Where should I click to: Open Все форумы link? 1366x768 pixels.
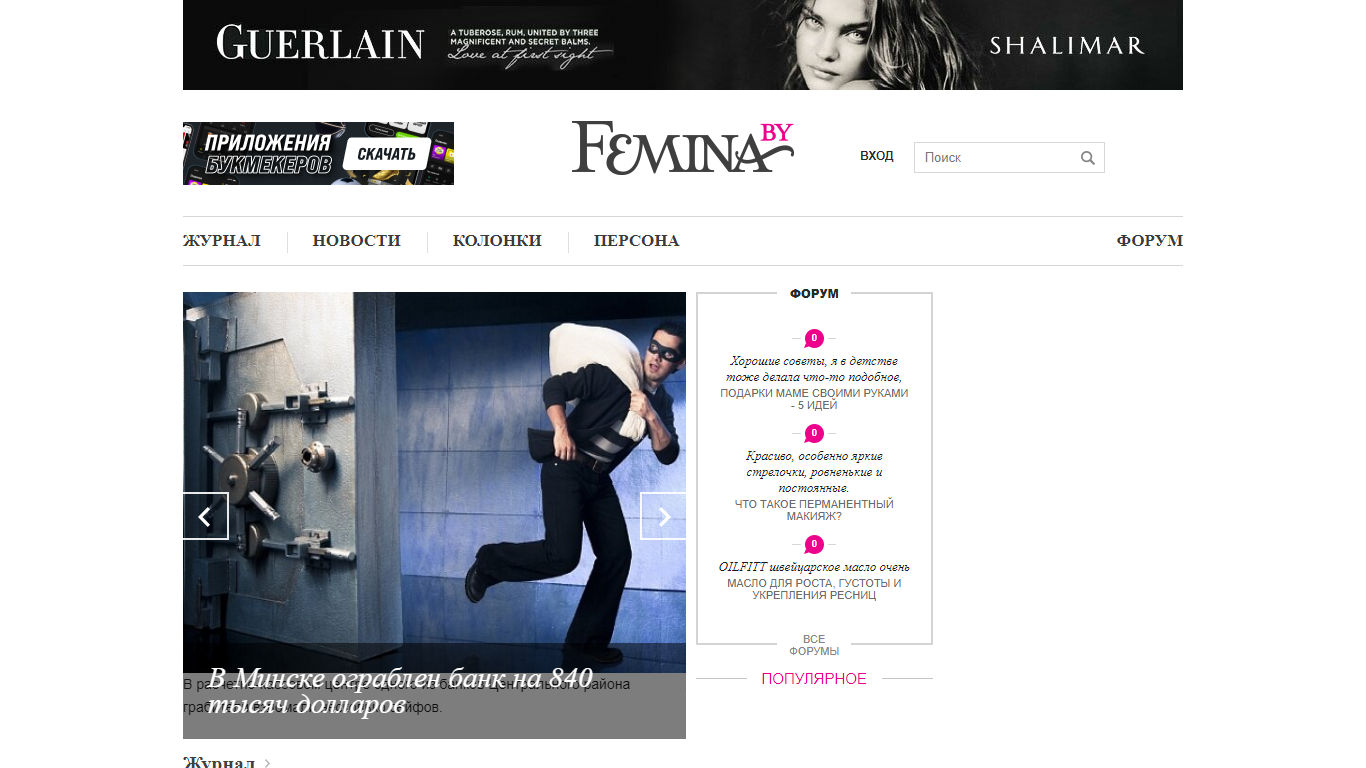814,645
